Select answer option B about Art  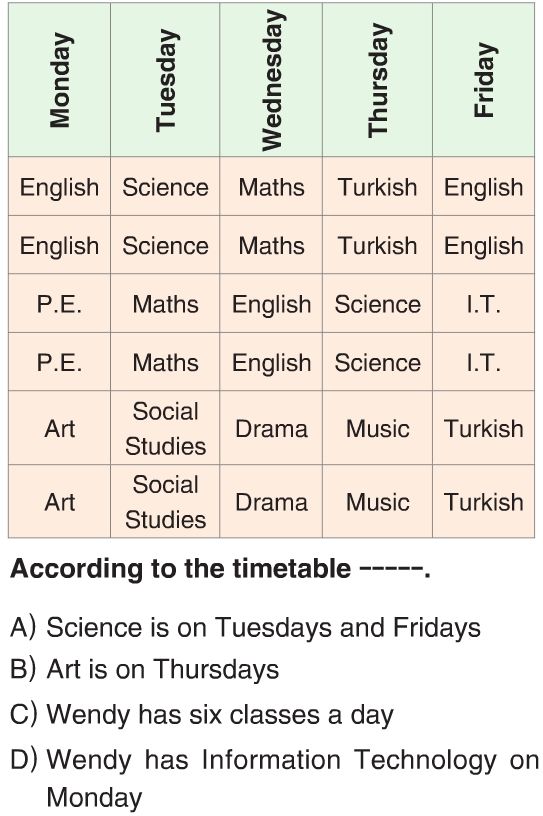tap(145, 670)
